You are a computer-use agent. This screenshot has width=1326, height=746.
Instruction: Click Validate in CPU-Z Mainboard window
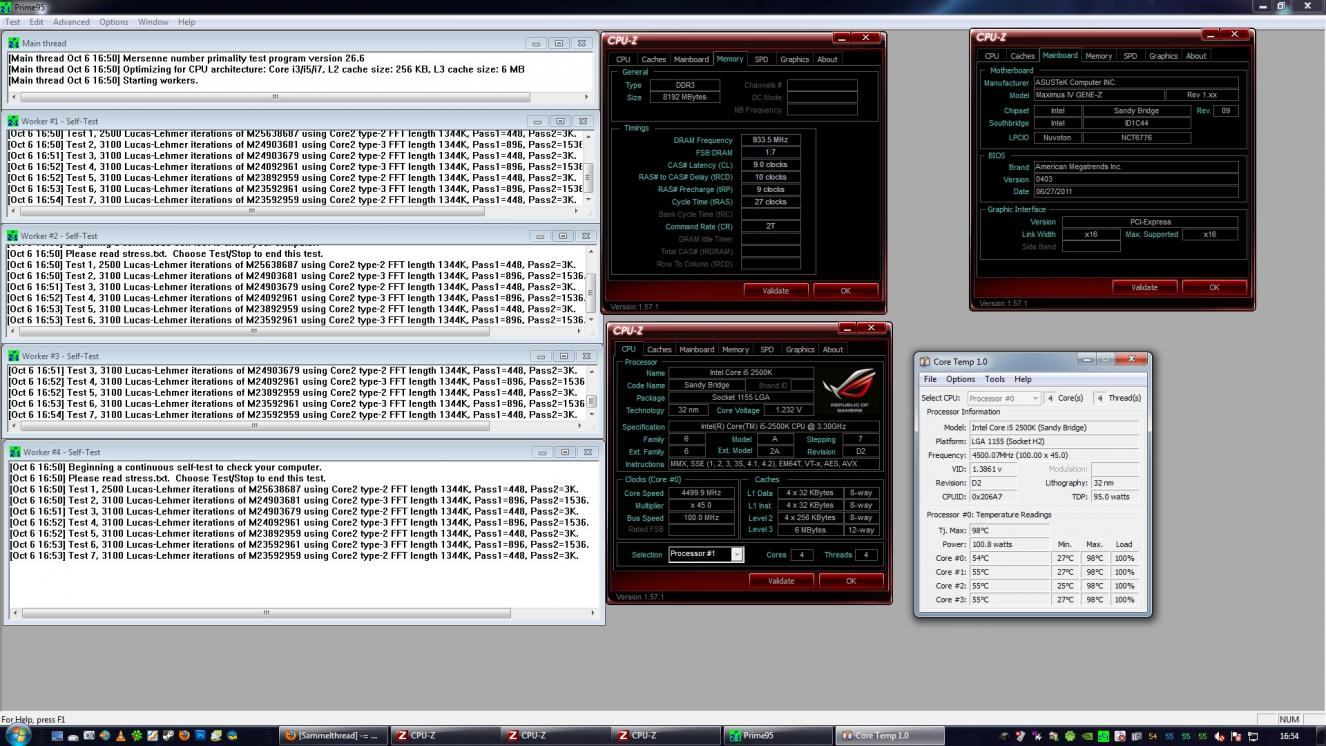coord(1144,287)
